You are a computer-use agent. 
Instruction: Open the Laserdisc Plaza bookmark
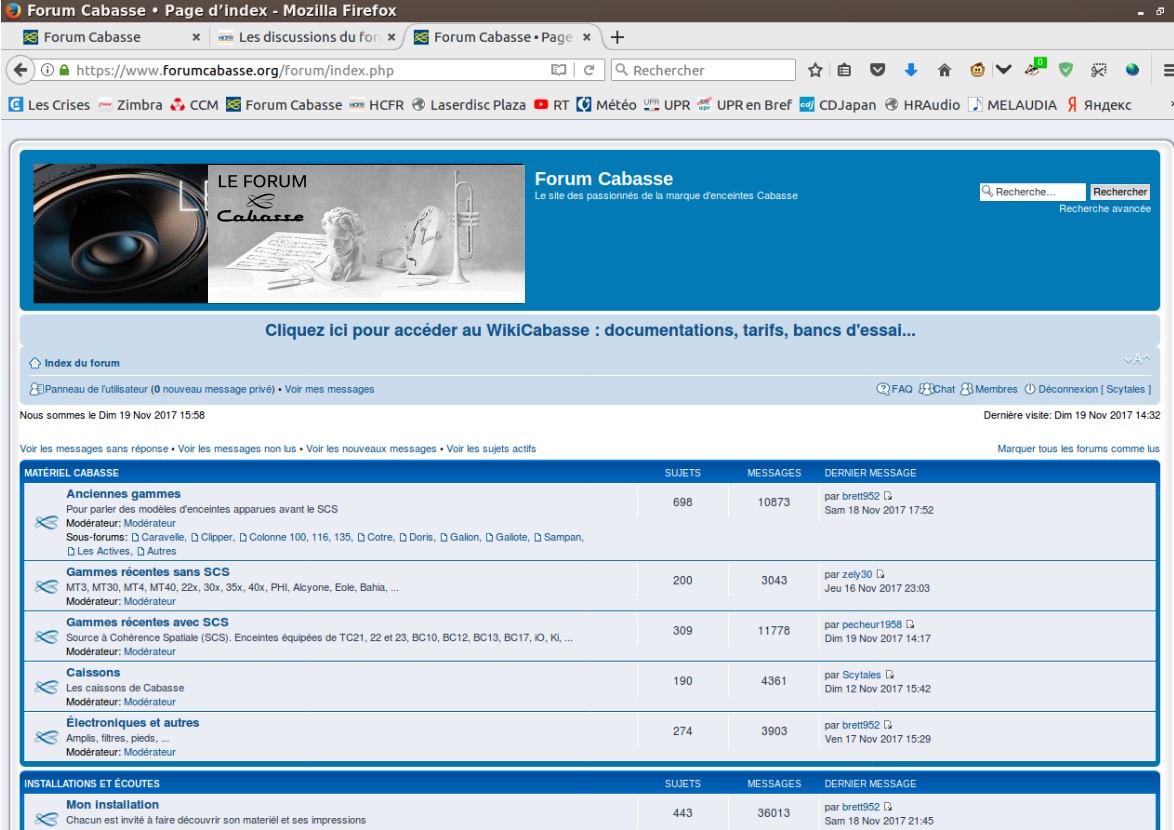pyautogui.click(x=469, y=105)
